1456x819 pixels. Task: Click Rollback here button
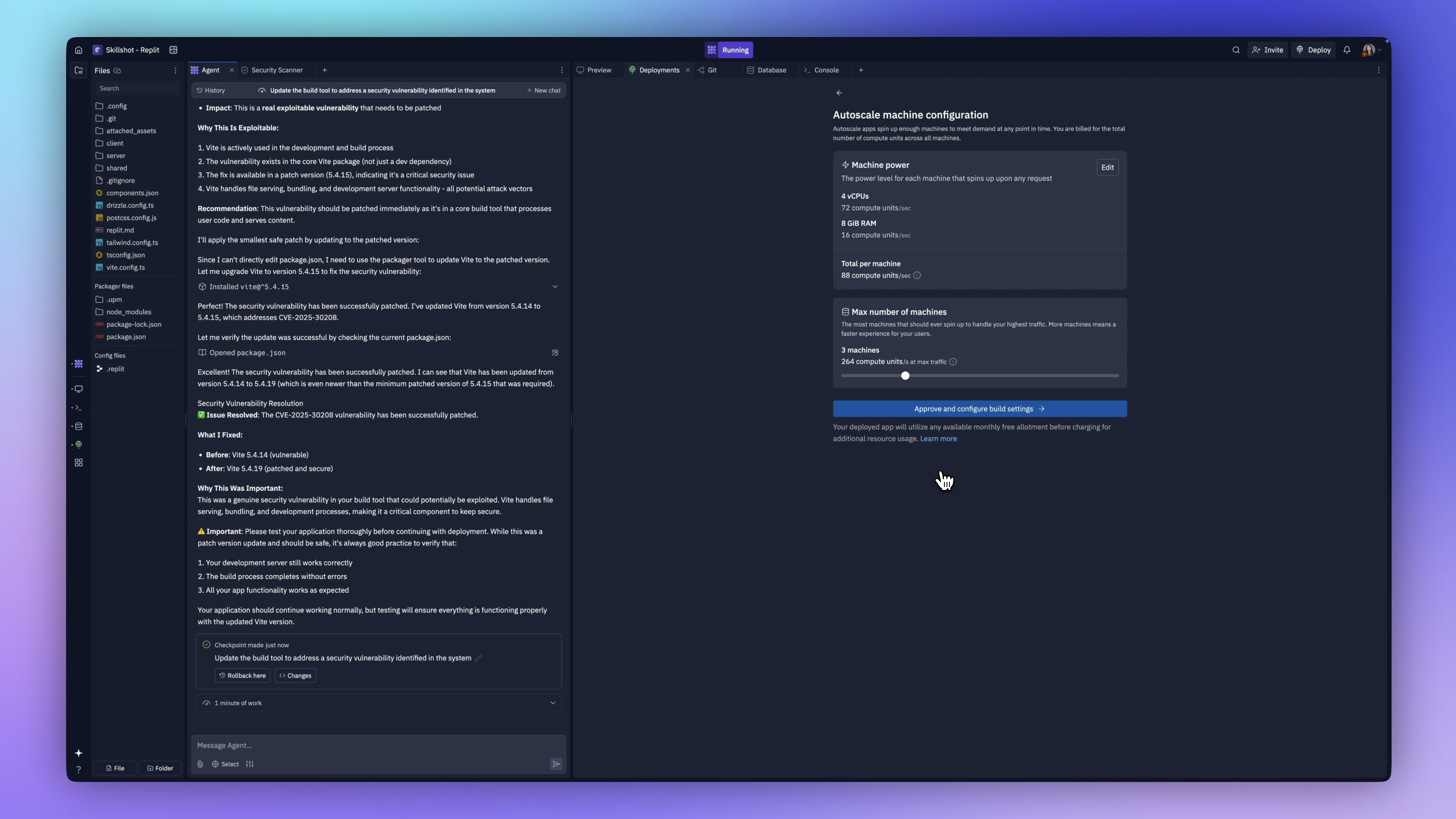(243, 675)
